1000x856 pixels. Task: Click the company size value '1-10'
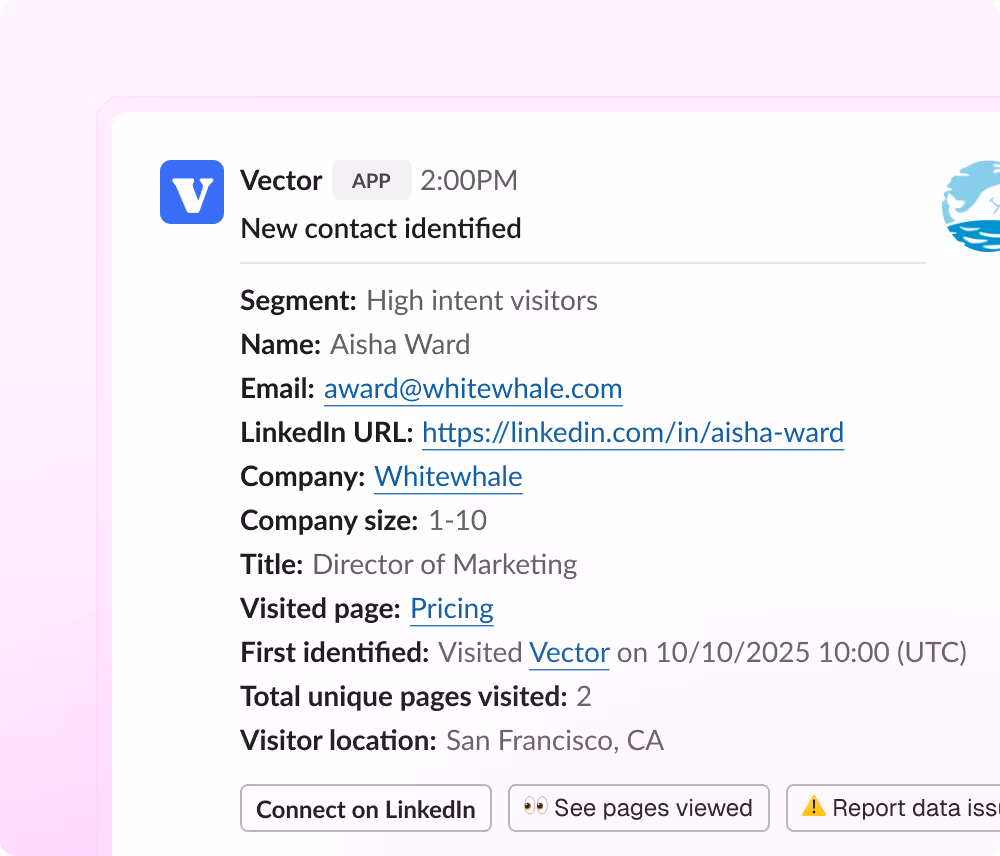click(457, 520)
